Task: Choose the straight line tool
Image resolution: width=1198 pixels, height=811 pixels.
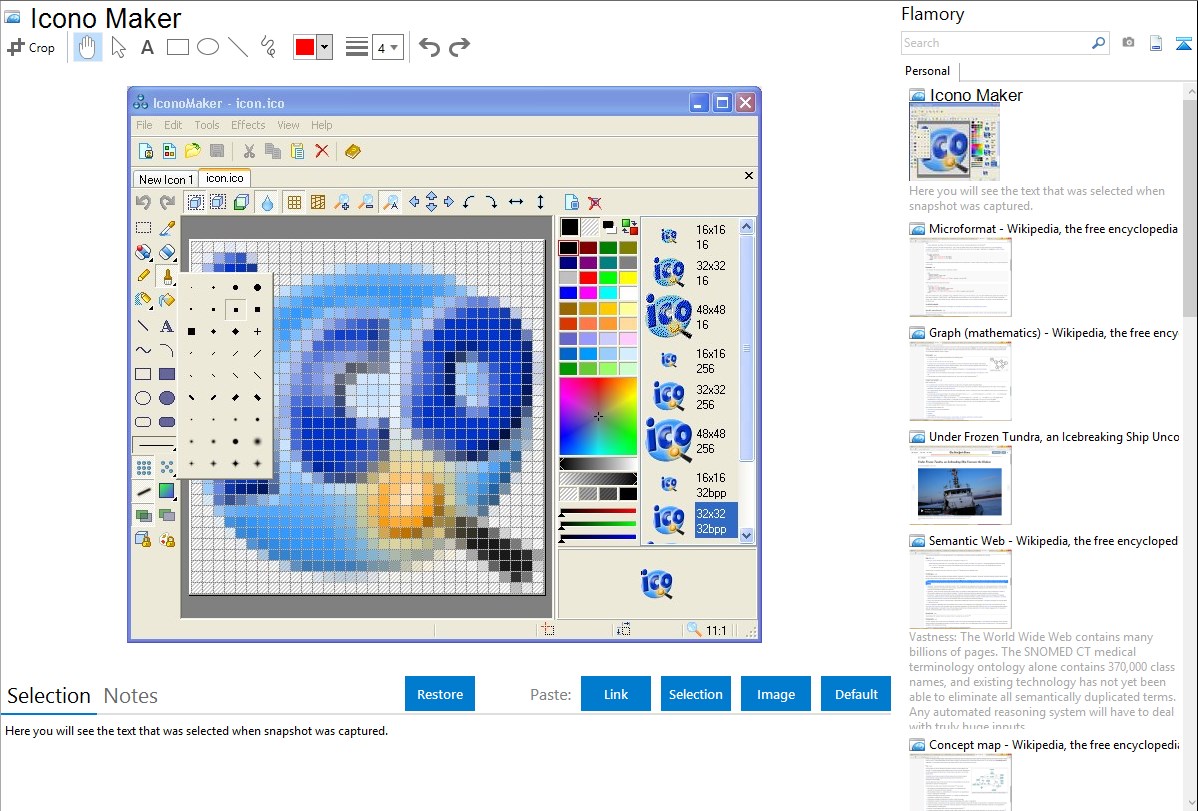Action: tap(238, 47)
